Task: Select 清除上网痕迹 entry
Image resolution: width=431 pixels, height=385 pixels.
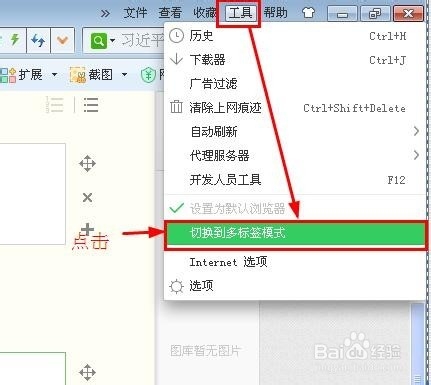Action: tap(295, 108)
